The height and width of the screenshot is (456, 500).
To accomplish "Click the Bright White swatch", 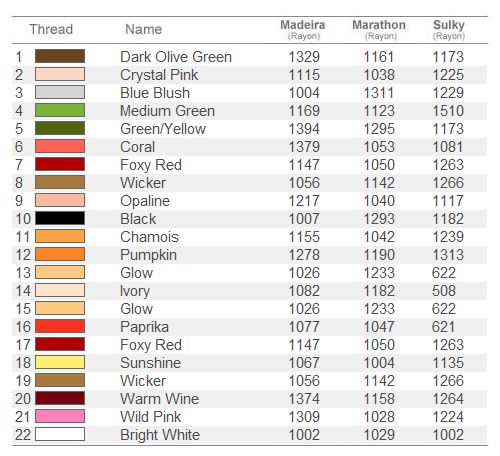I will click(60, 434).
